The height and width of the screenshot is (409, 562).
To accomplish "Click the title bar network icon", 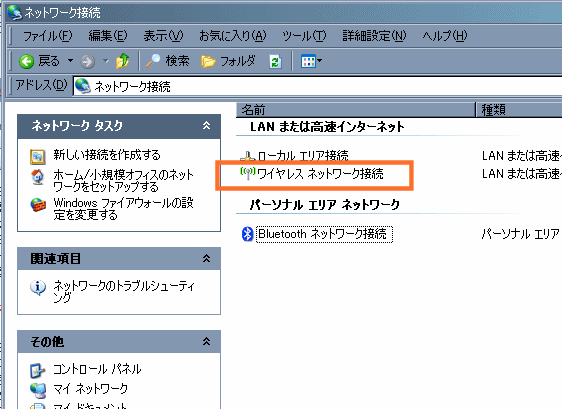I will [x=14, y=12].
